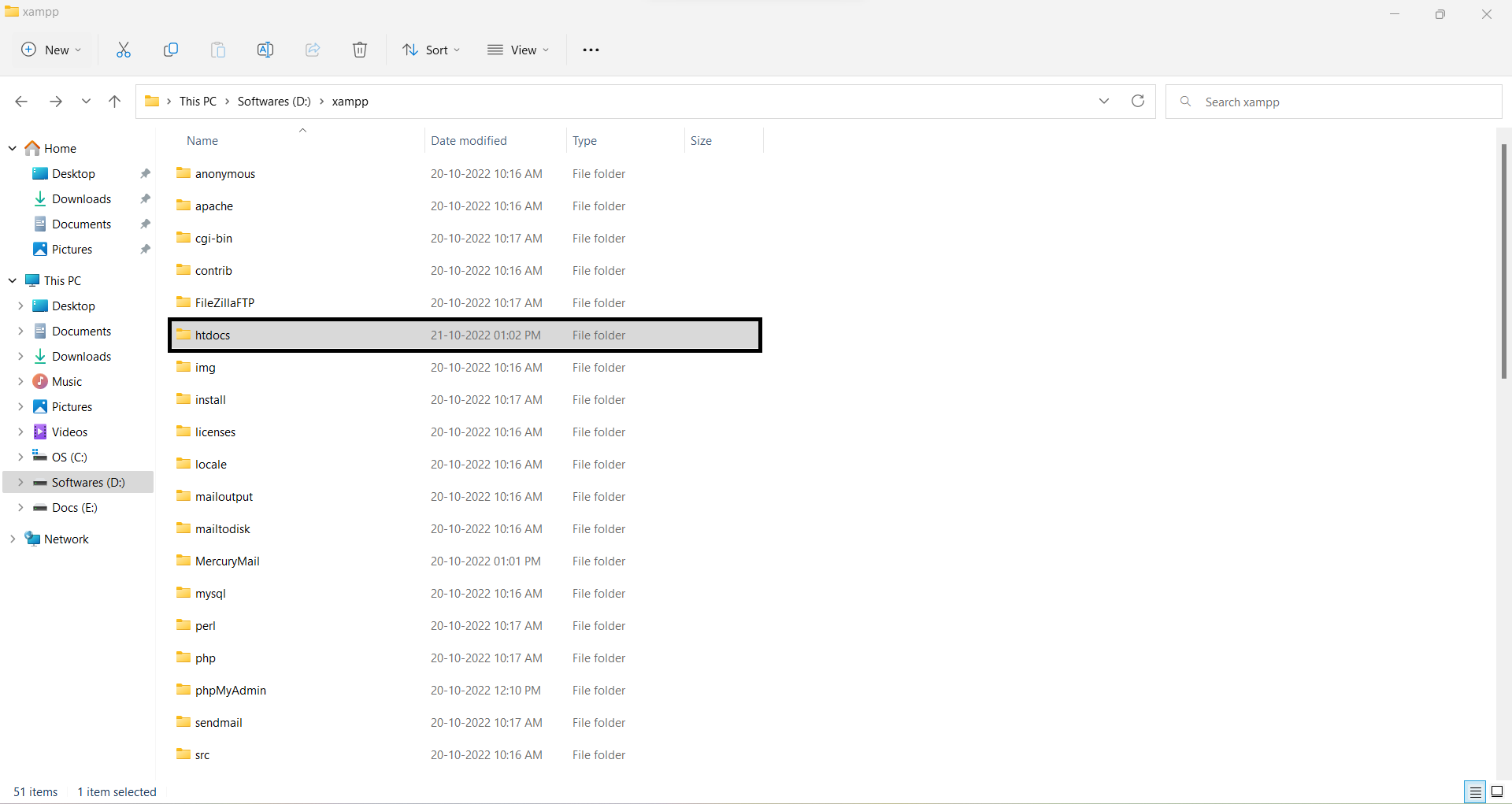Open the Sort dropdown
The image size is (1512, 804).
point(431,50)
